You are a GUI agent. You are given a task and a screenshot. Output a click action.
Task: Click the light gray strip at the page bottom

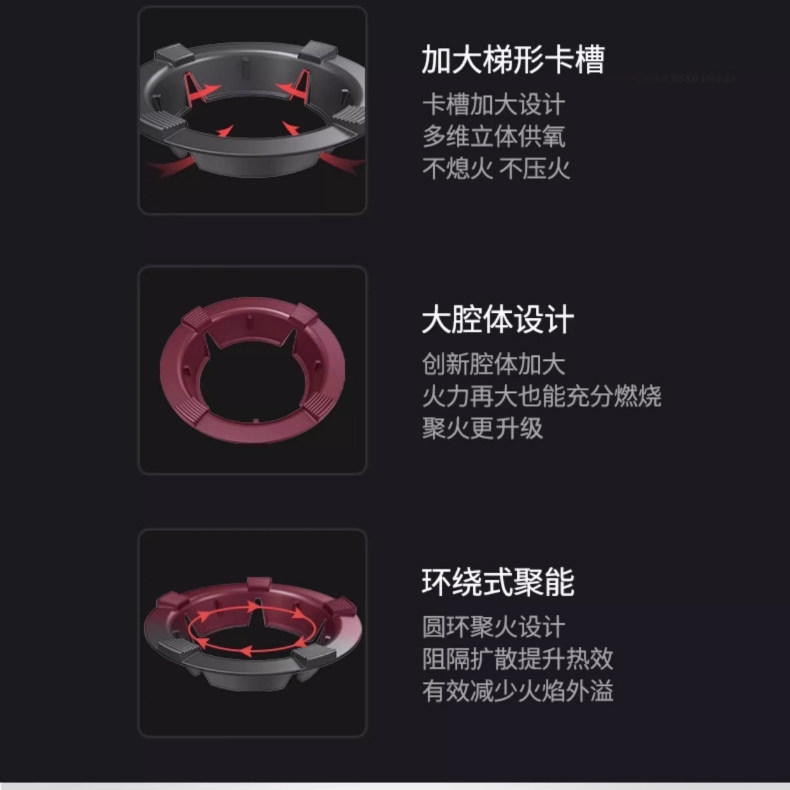pos(395,785)
